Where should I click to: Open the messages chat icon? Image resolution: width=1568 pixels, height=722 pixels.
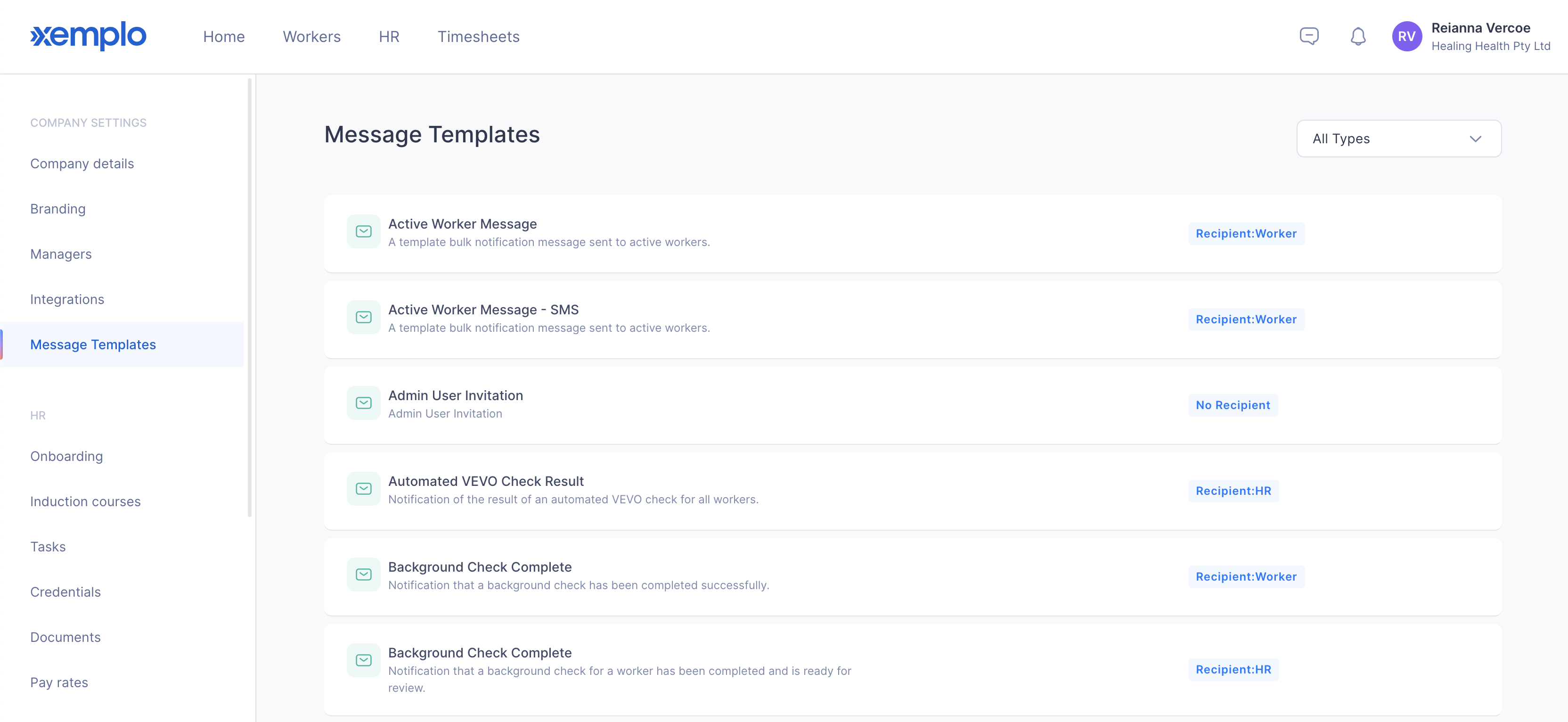1309,37
